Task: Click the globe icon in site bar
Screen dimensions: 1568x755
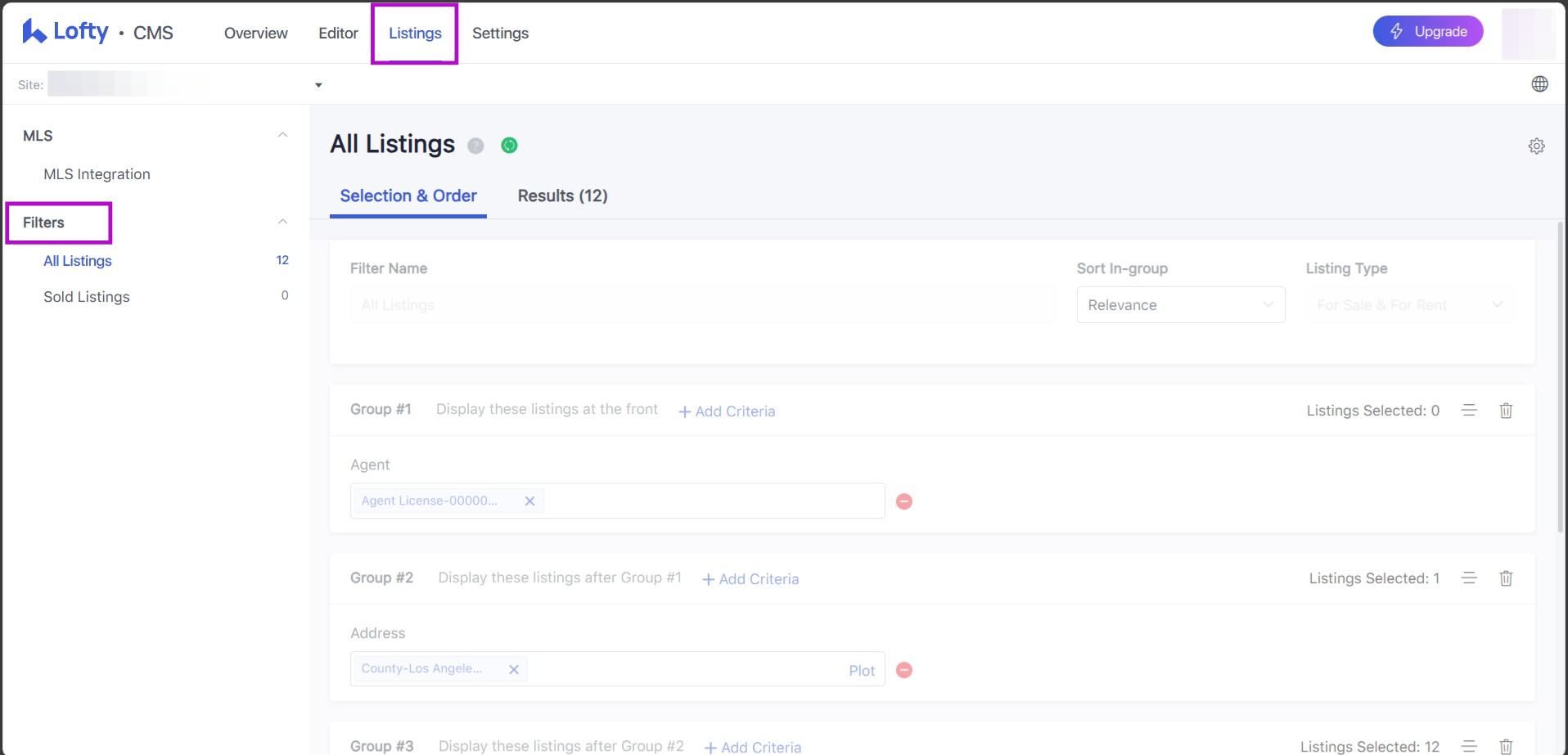Action: (x=1539, y=84)
